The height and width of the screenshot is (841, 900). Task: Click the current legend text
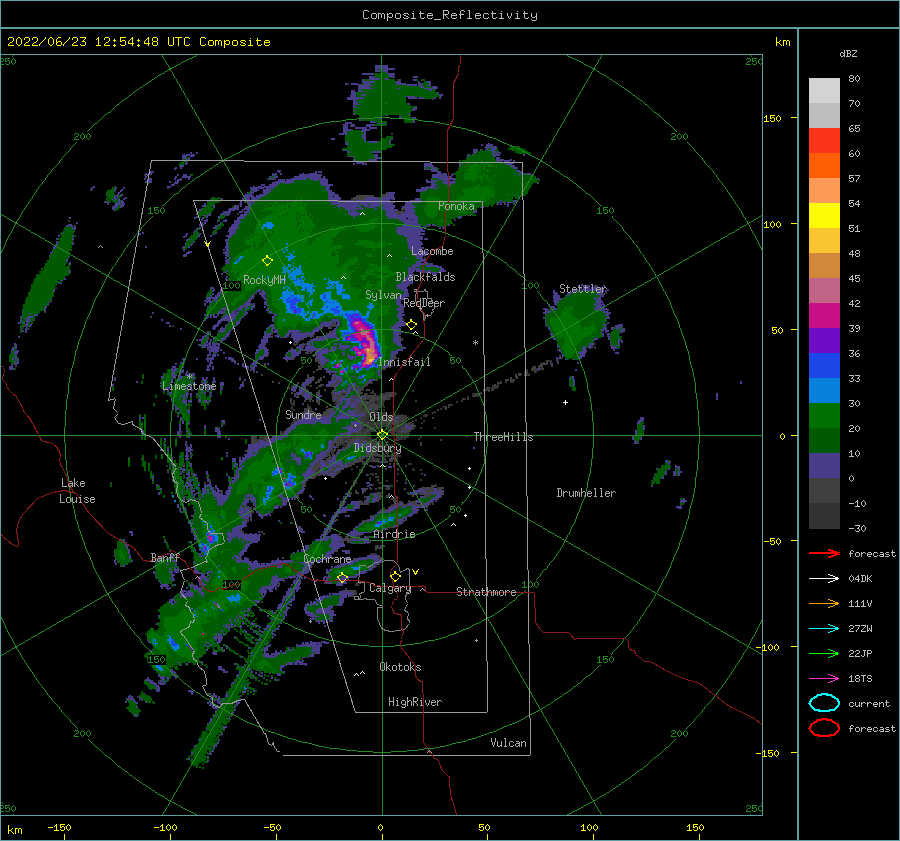[869, 703]
